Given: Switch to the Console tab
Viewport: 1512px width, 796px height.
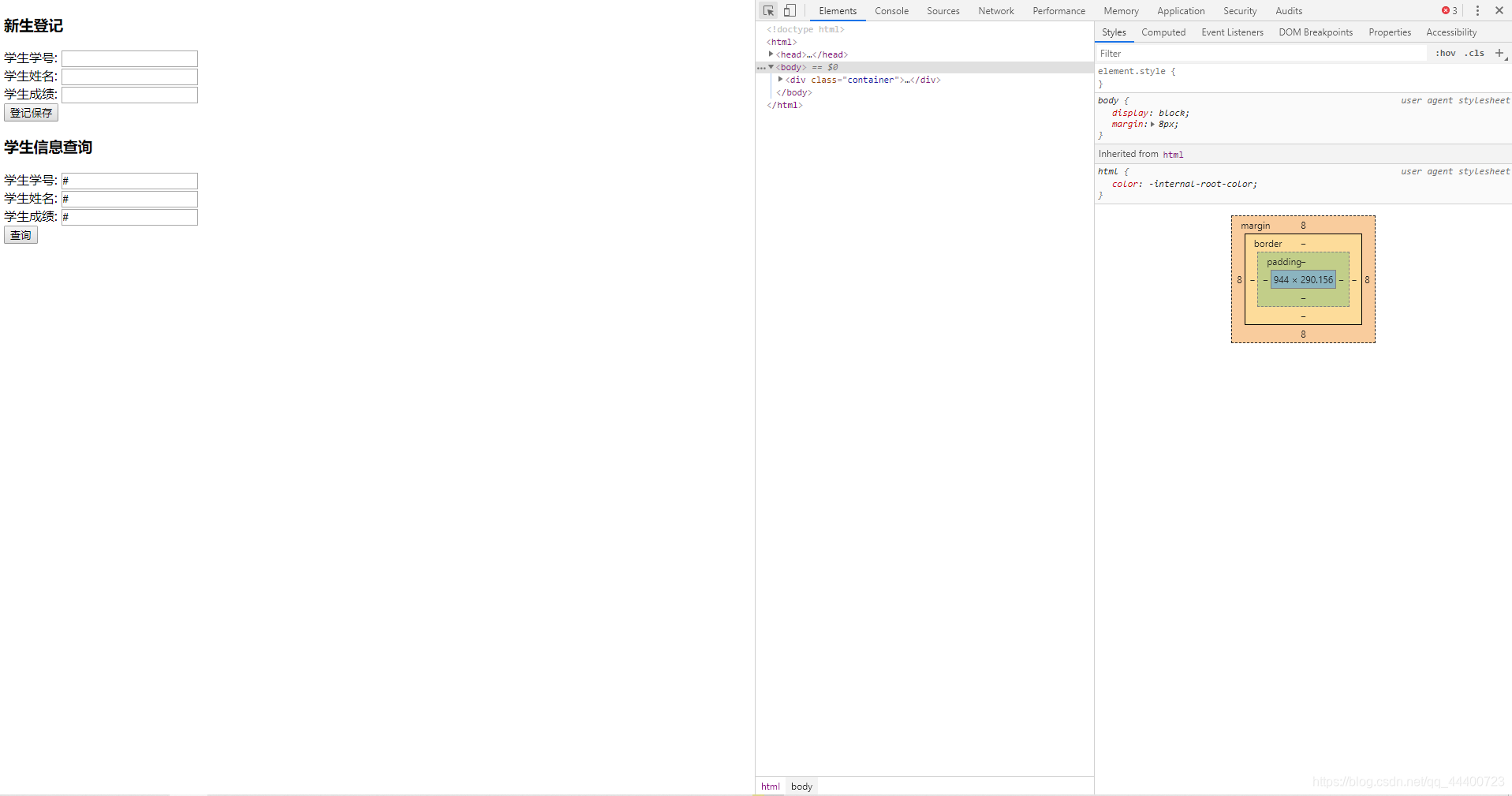Looking at the screenshot, I should 891,11.
